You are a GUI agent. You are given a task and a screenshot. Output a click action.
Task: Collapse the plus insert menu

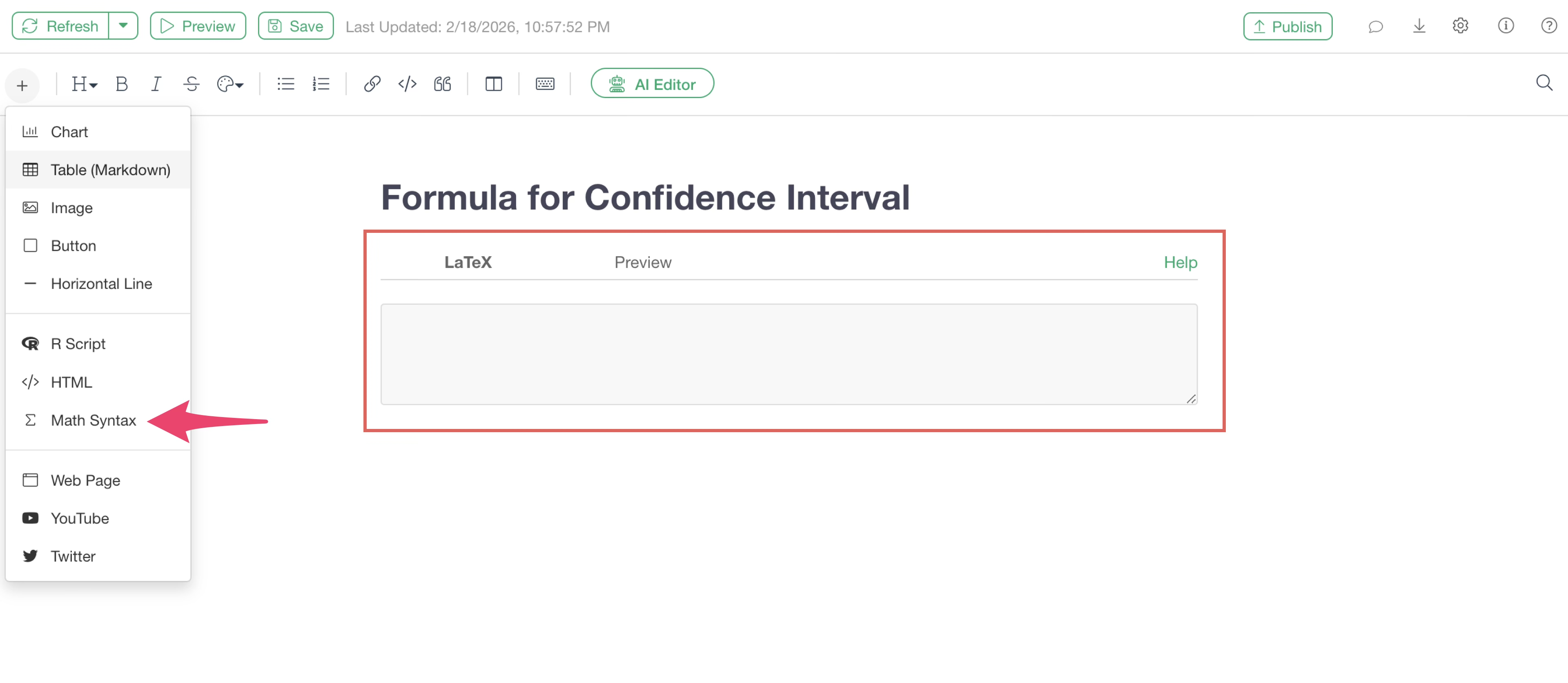[22, 85]
